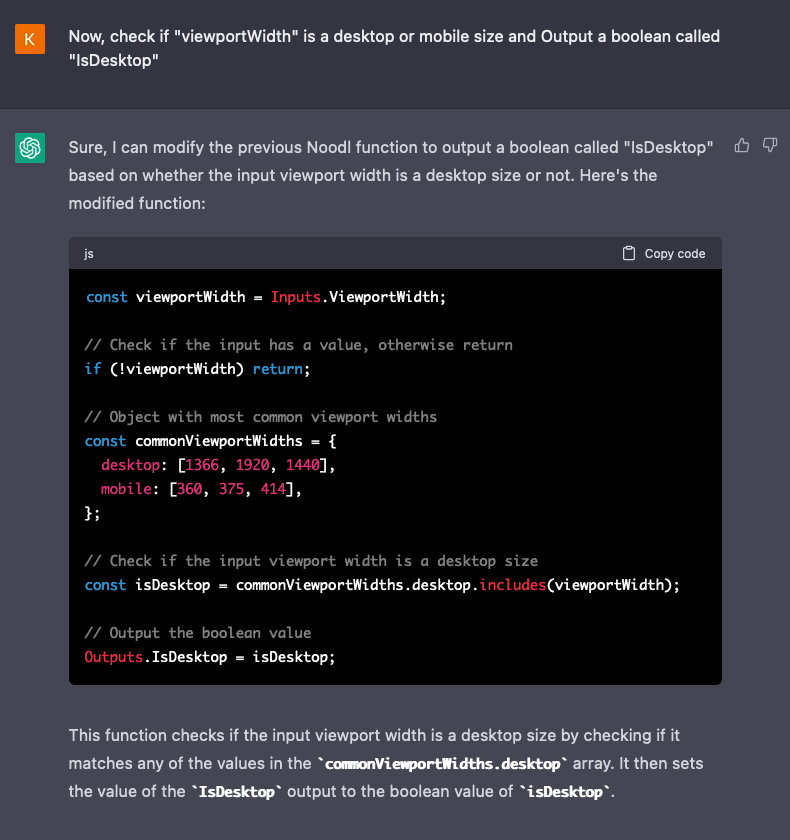Screen dimensions: 790x840
Task: Click the "if (!viewportWidth) return;" line
Action: pos(198,369)
